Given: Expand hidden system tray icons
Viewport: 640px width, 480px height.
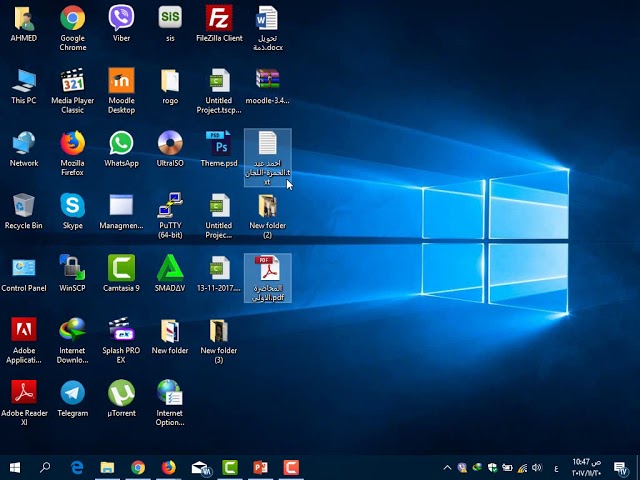Looking at the screenshot, I should tap(447, 468).
